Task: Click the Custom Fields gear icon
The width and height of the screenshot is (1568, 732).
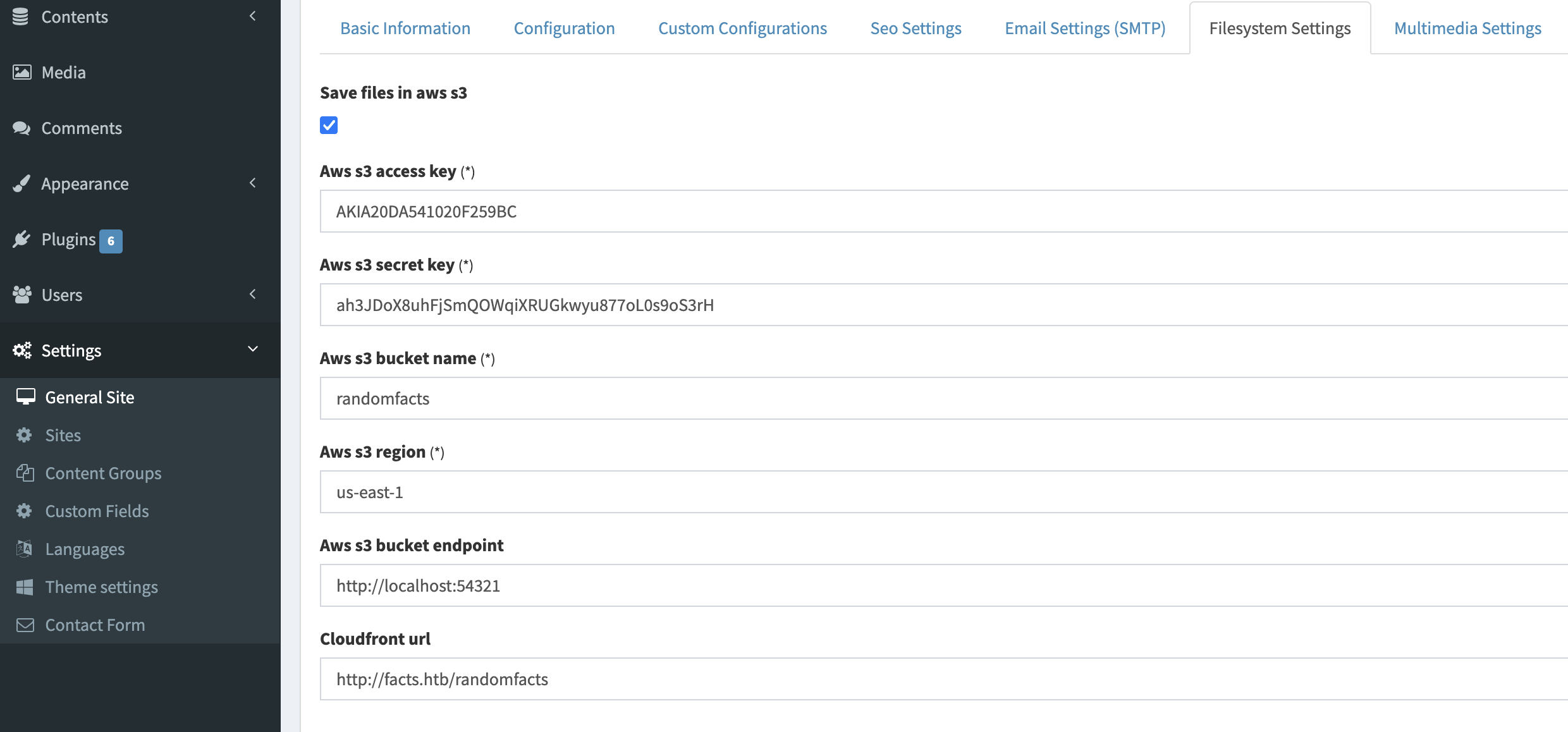Action: (25, 511)
